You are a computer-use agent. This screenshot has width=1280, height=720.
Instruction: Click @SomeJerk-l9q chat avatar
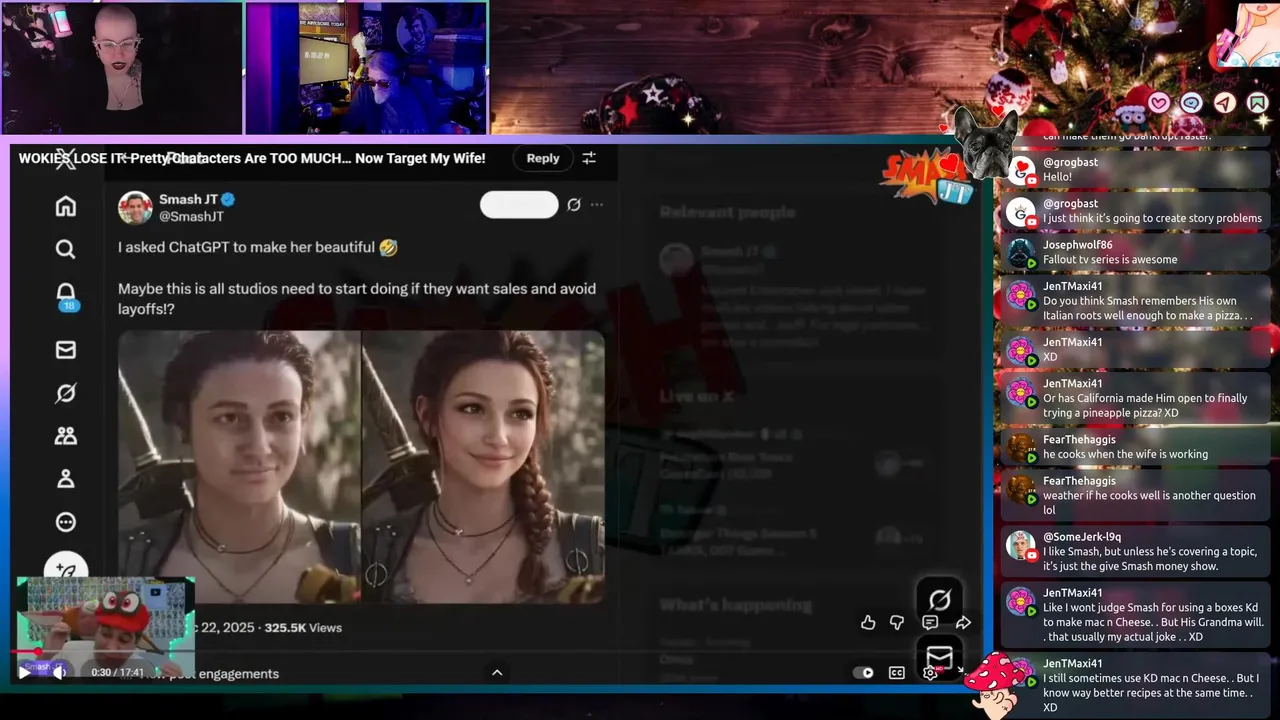[x=1020, y=545]
